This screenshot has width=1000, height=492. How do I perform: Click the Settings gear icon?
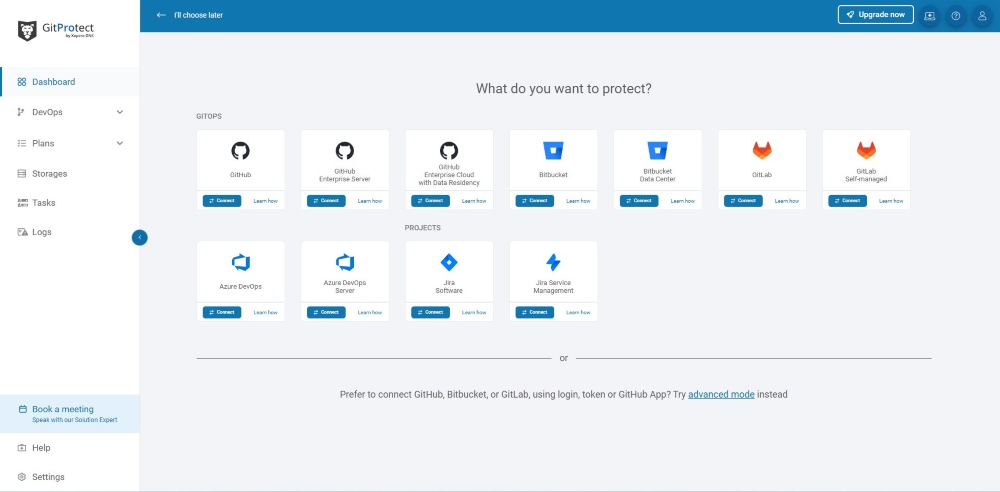click(22, 477)
